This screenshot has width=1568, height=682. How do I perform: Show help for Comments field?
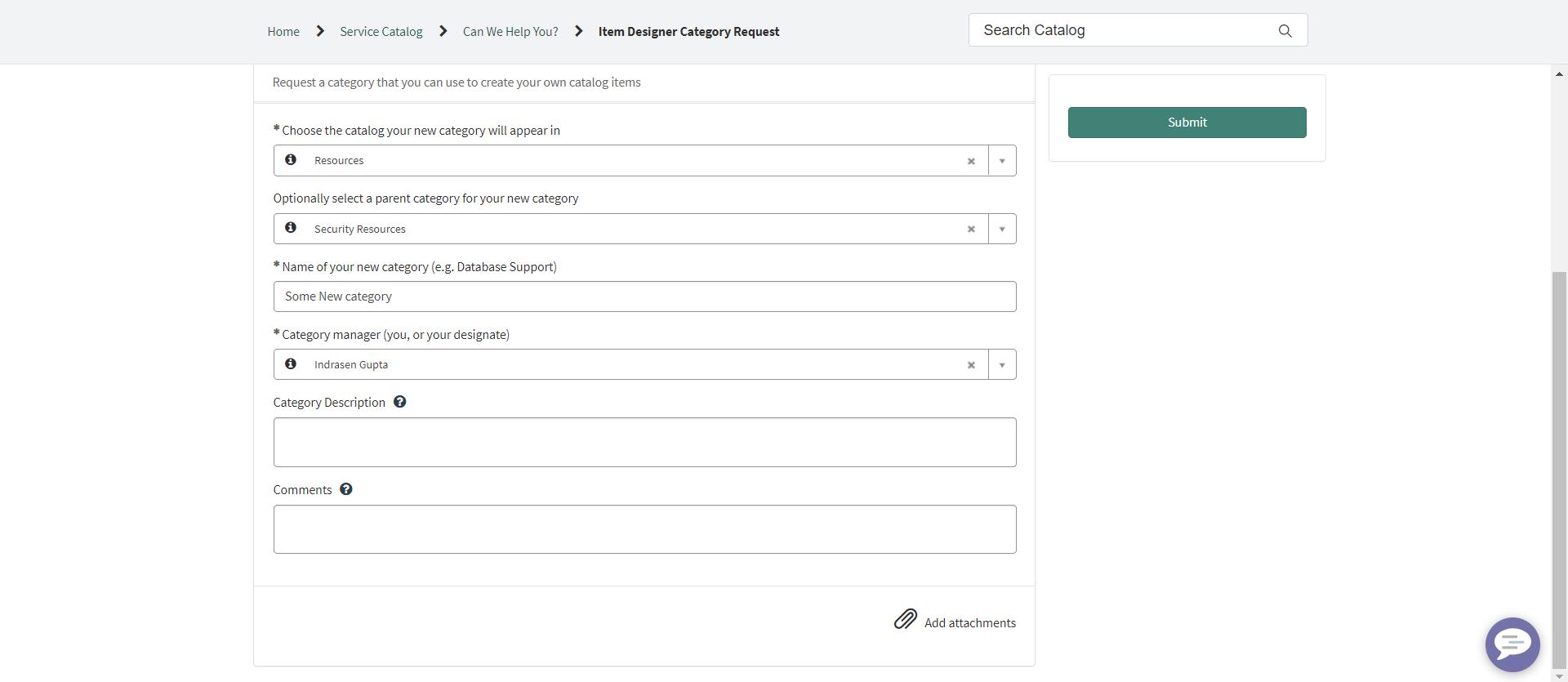point(346,489)
